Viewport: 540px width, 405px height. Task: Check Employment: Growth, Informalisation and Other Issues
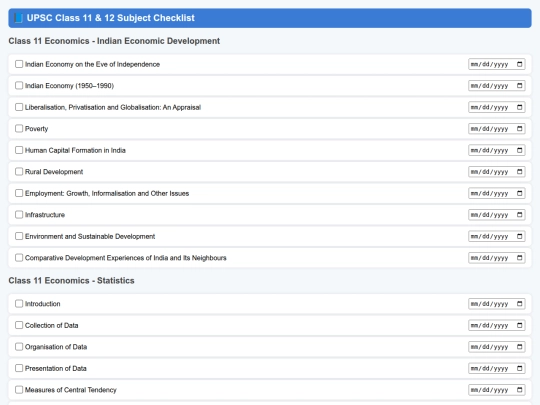coord(19,193)
